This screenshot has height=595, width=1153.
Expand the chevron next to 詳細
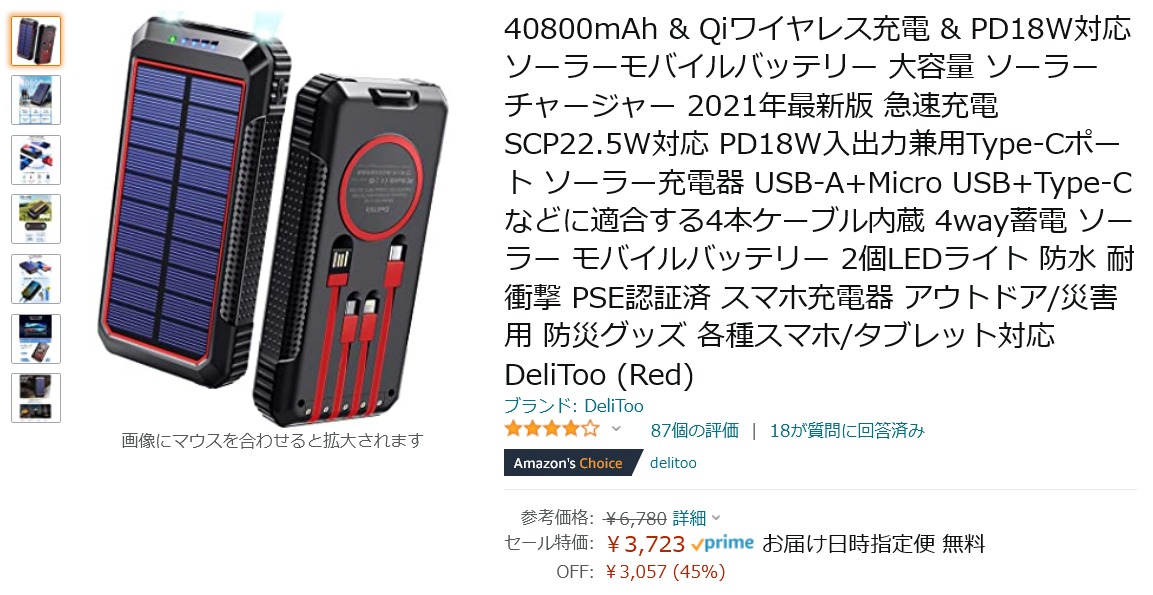pos(716,519)
